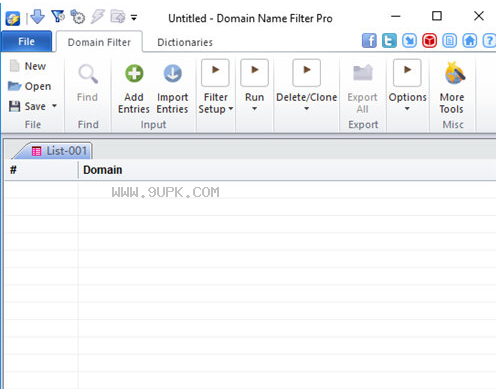Open More Tools
496x389 pixels.
452,88
